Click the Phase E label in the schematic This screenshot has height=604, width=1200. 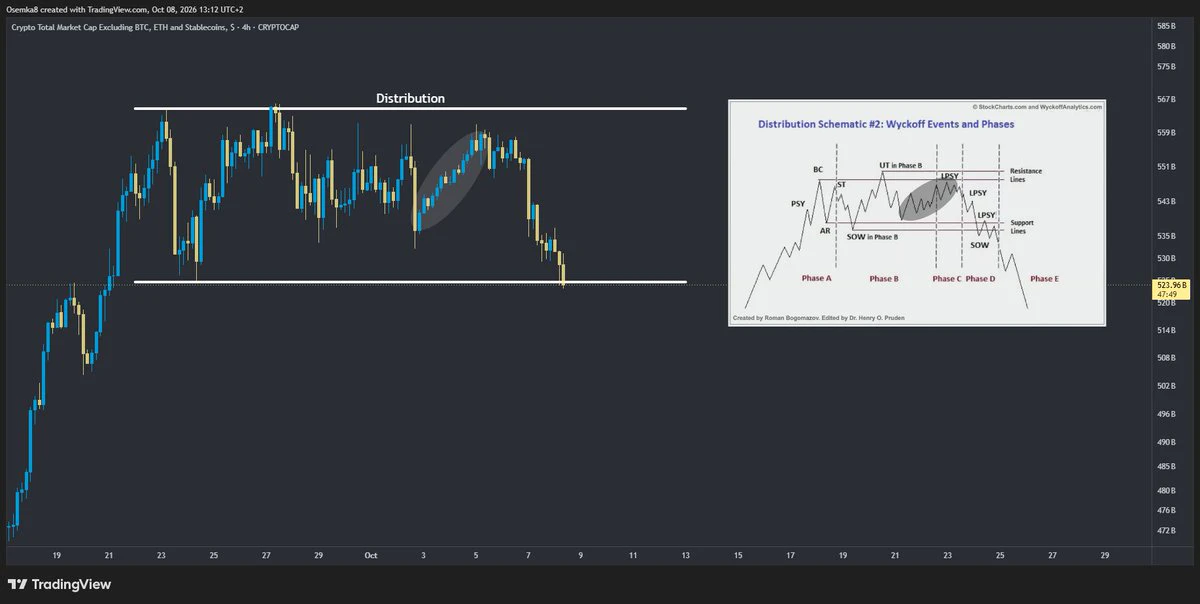click(1044, 279)
